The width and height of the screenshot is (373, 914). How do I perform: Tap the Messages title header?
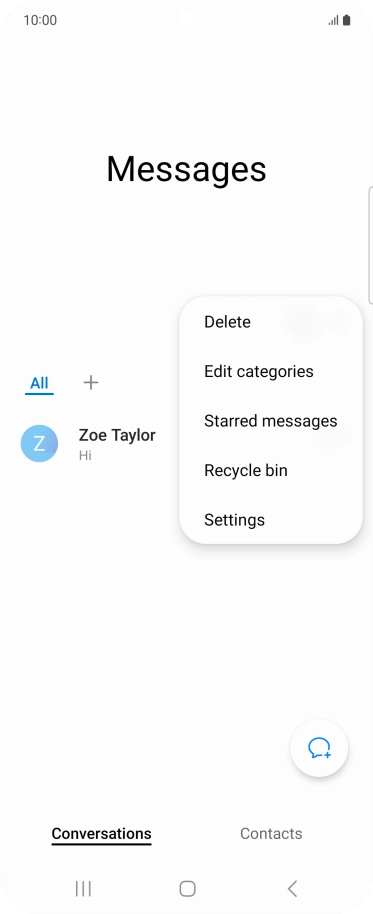186,169
